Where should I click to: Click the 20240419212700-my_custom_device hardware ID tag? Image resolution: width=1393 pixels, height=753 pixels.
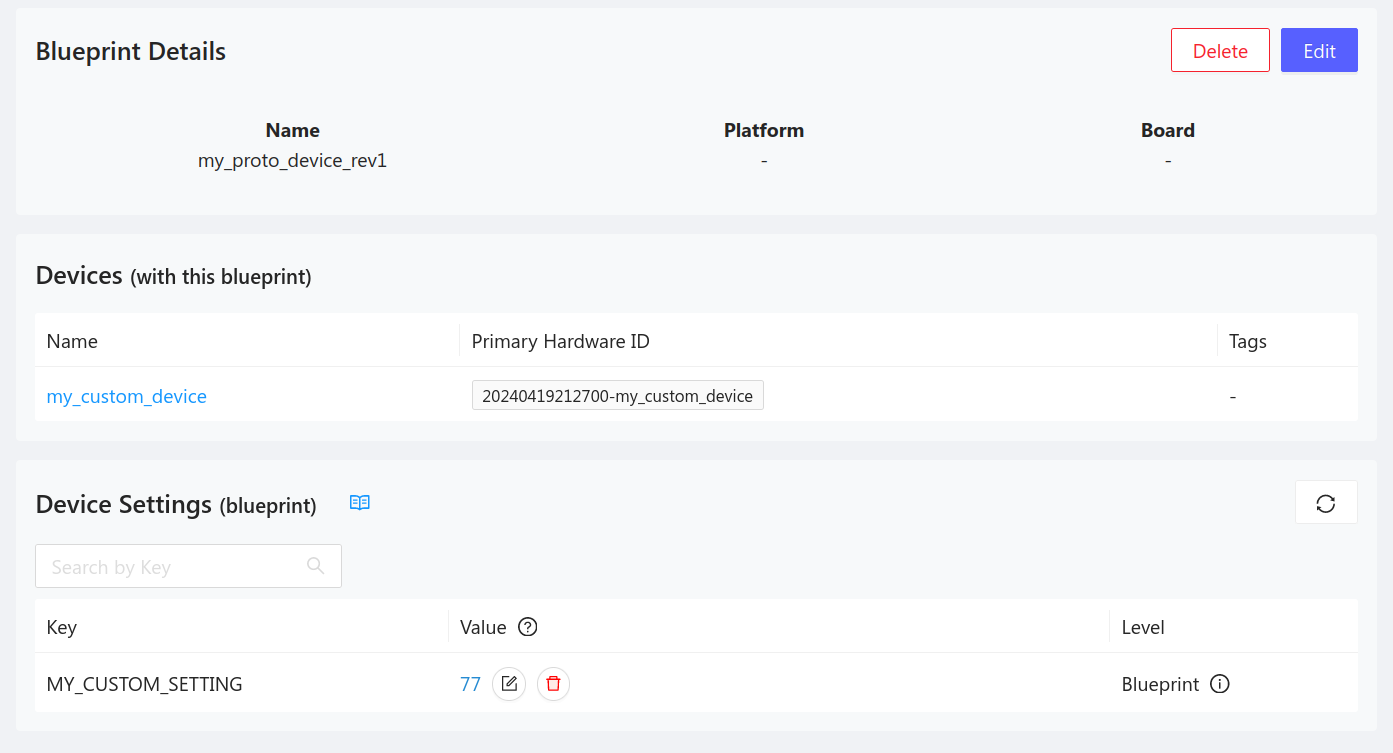pyautogui.click(x=617, y=396)
